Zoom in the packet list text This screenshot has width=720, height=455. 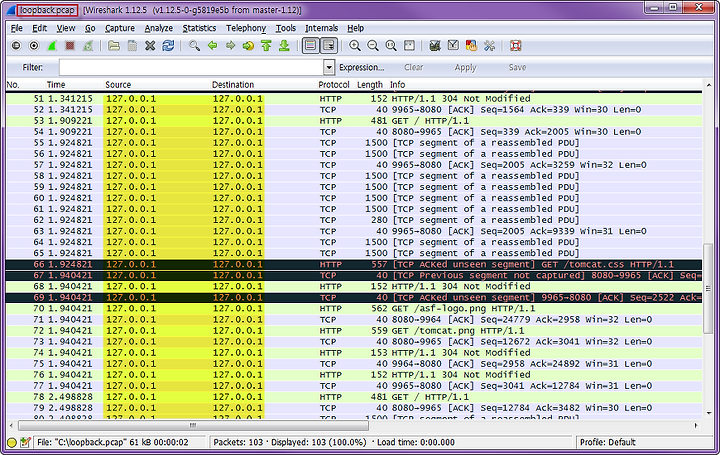point(354,45)
